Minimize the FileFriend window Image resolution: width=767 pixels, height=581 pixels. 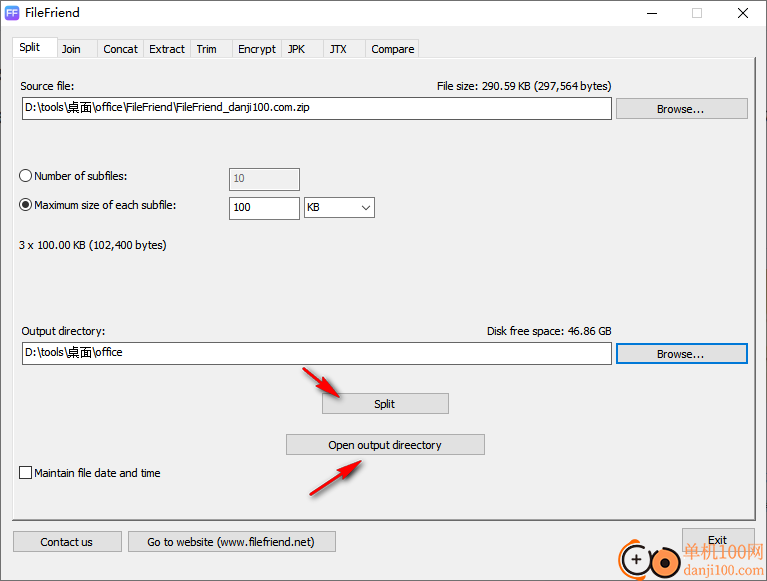pyautogui.click(x=652, y=13)
